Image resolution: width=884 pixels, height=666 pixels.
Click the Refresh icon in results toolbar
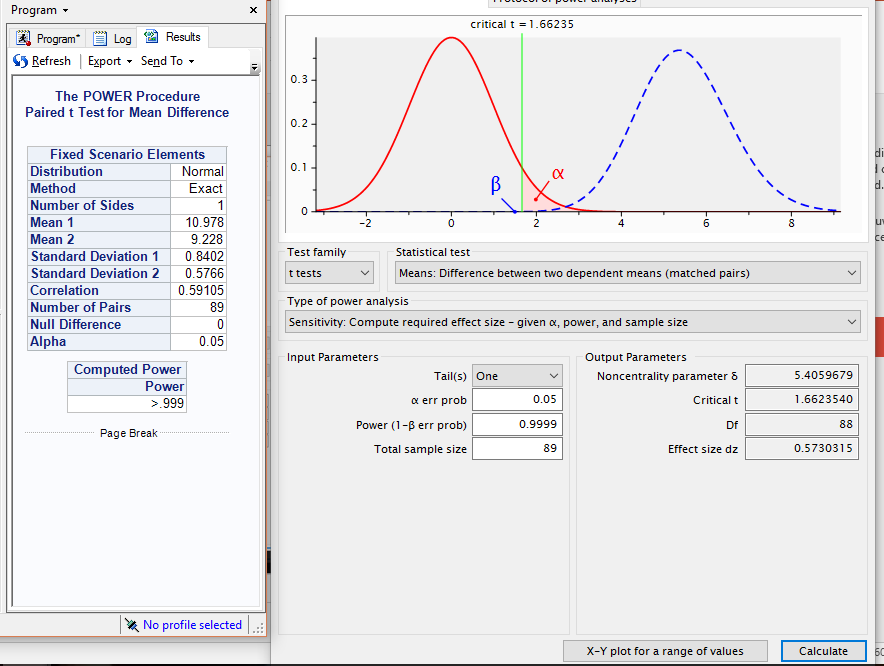[21, 61]
